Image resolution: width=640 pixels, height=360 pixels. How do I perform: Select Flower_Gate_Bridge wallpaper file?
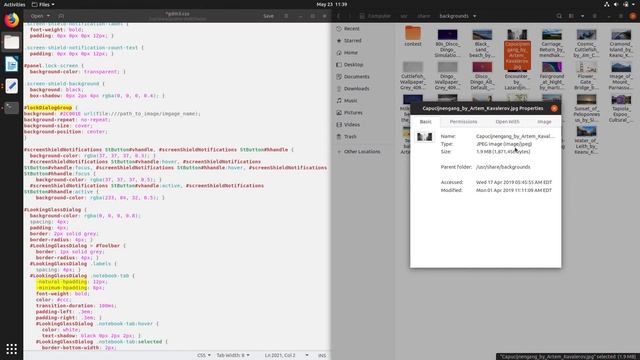(x=587, y=76)
